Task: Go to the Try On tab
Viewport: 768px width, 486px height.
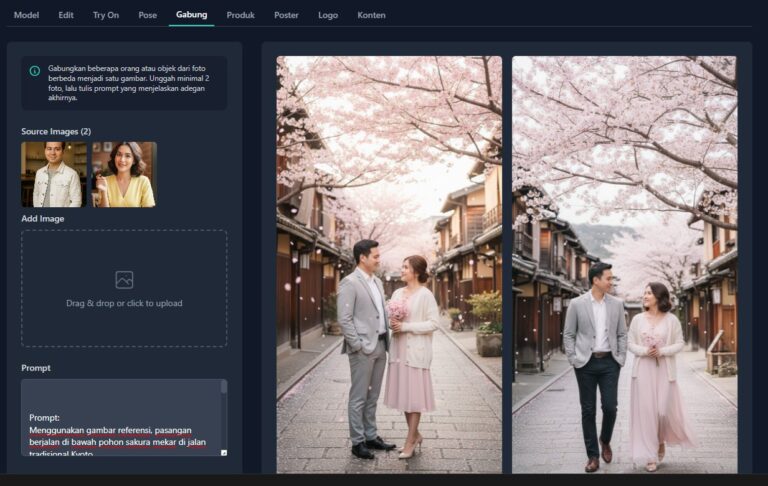Action: coord(105,15)
